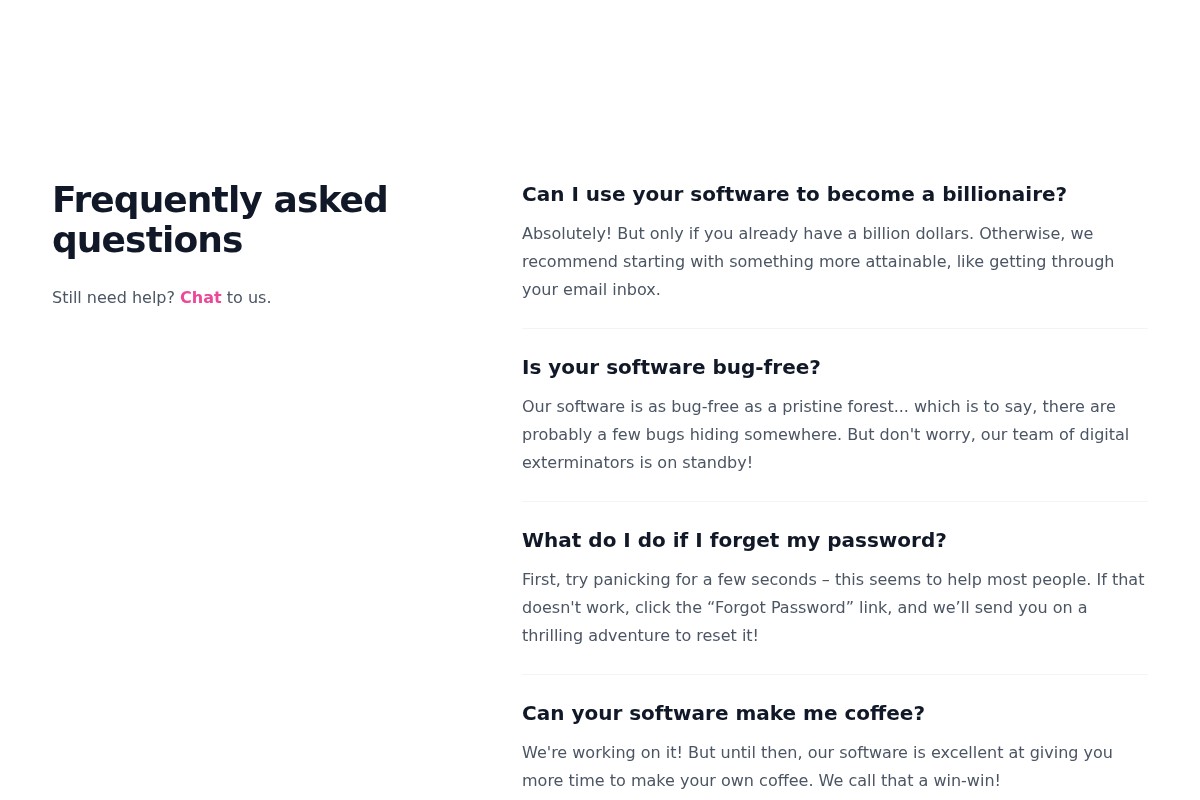
Task: Click the answer starting "Our software is as bug-free"
Action: point(825,434)
